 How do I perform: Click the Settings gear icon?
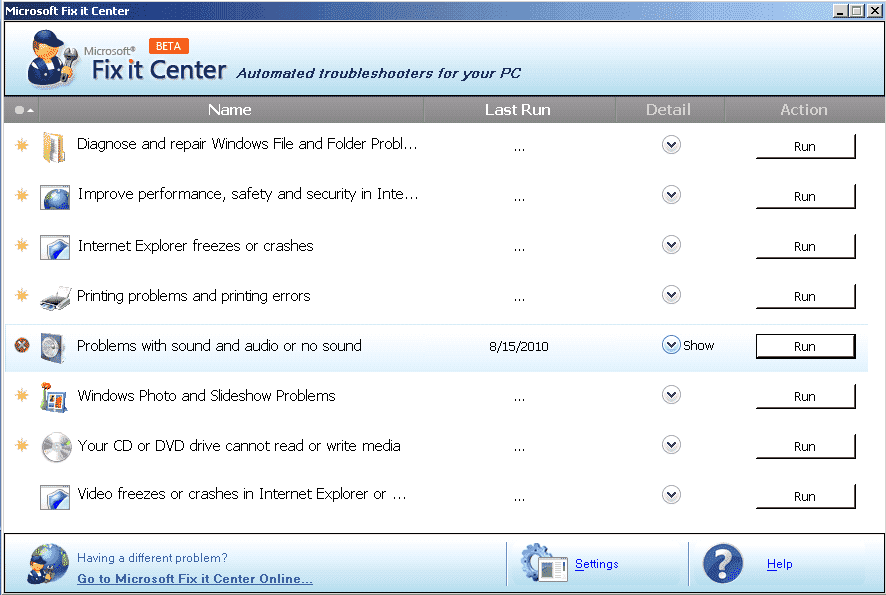[x=544, y=563]
